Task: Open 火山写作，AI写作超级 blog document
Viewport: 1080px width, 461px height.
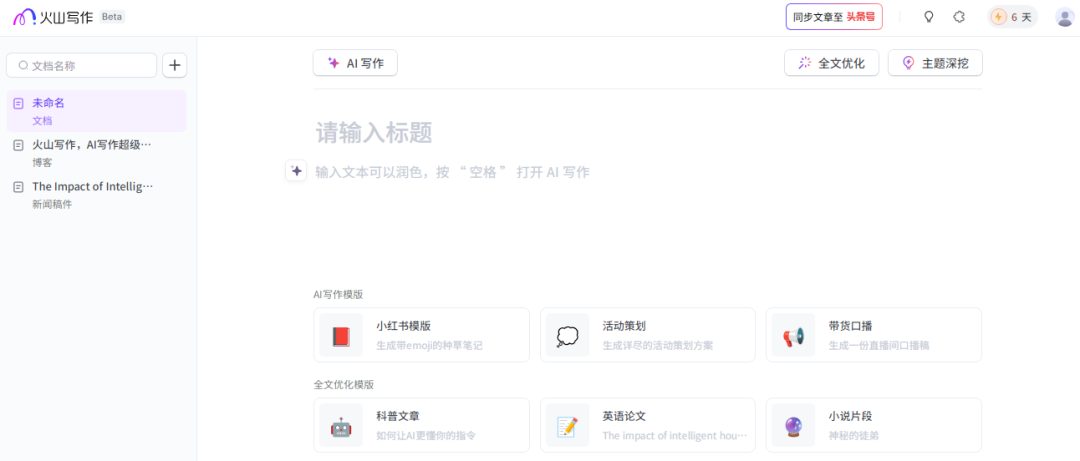Action: [x=96, y=153]
